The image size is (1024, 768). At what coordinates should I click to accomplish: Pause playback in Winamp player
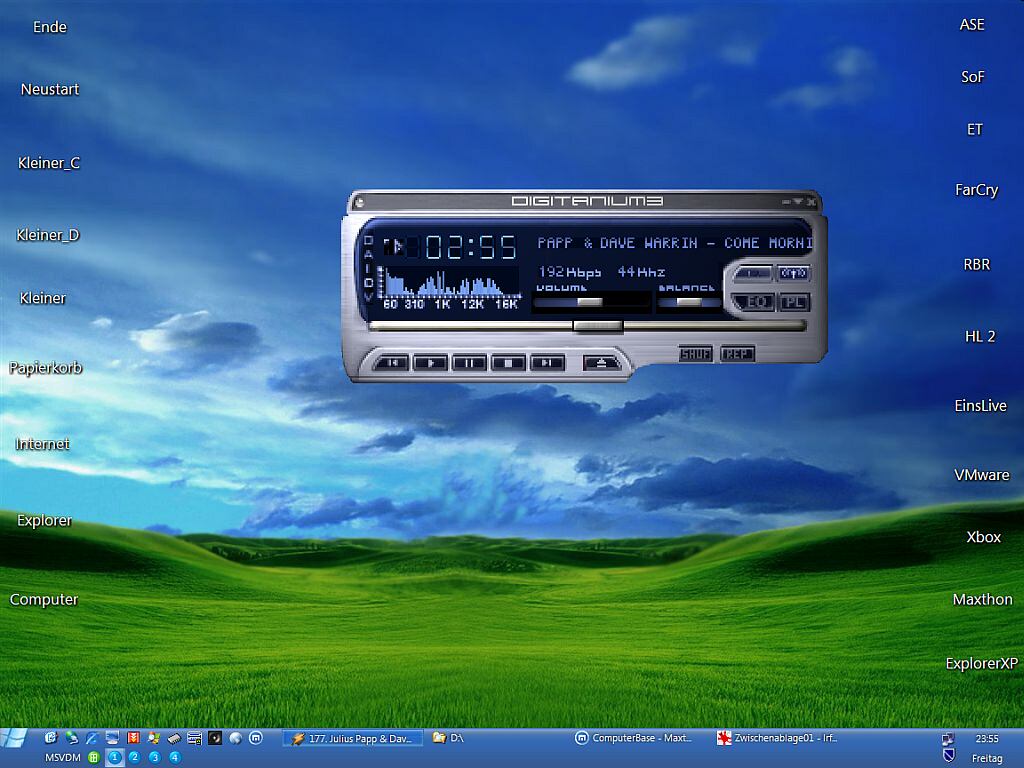[x=469, y=362]
